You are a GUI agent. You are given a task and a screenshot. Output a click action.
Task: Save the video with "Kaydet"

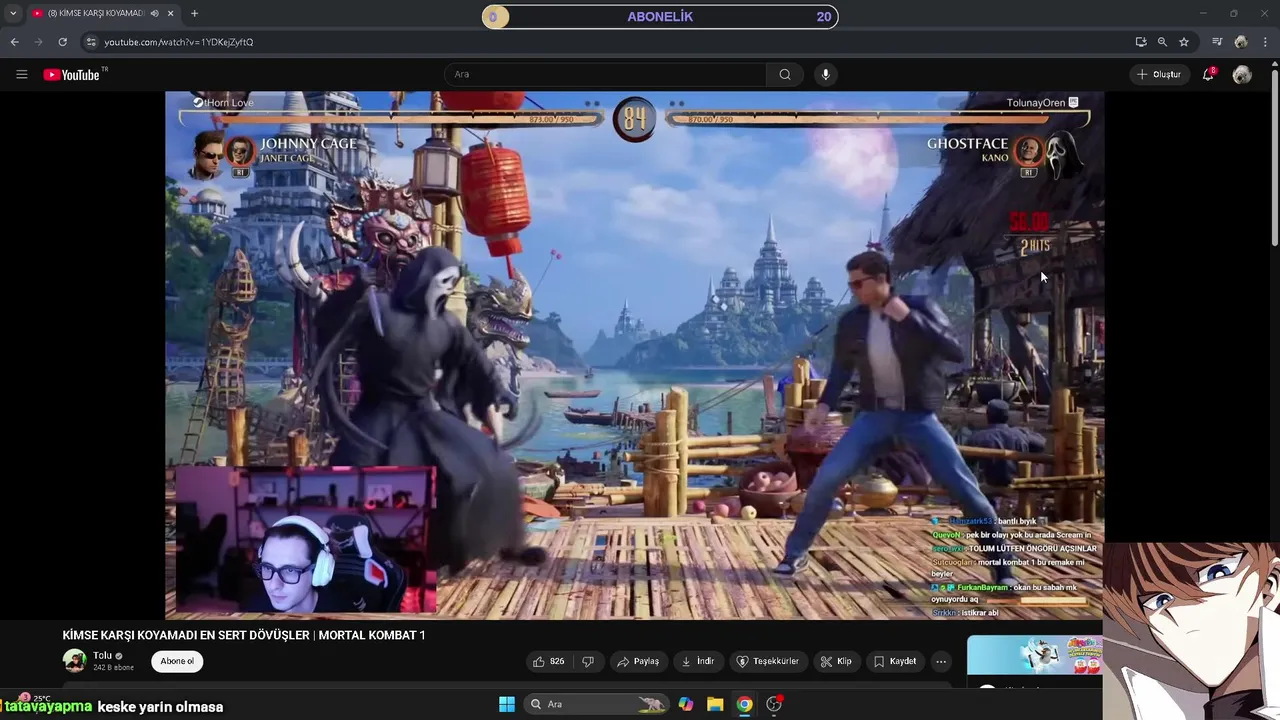[x=895, y=661]
